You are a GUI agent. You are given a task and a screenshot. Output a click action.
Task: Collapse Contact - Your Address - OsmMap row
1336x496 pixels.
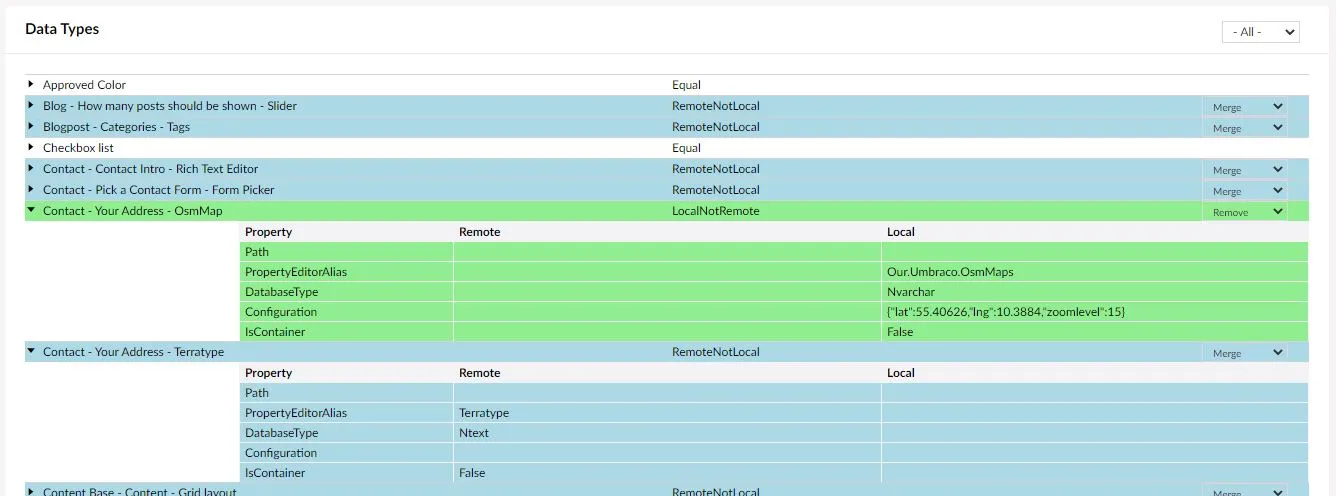31,211
